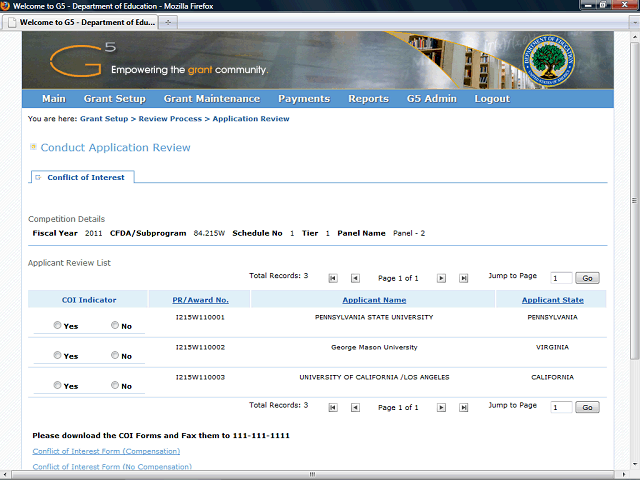
Task: Collapse the Conflict of Interest tab panel
Action: [38, 177]
